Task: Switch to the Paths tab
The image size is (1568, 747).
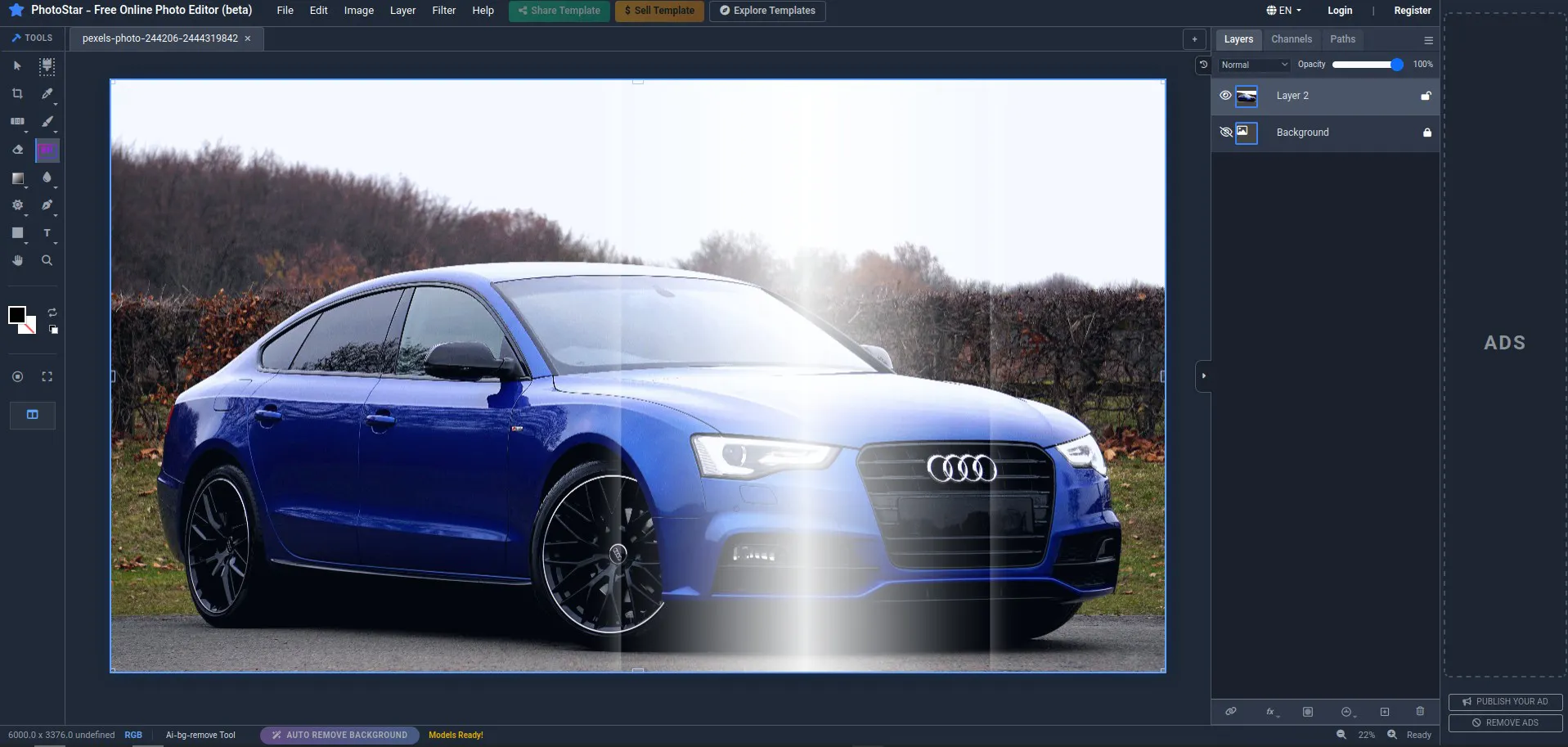Action: 1342,39
